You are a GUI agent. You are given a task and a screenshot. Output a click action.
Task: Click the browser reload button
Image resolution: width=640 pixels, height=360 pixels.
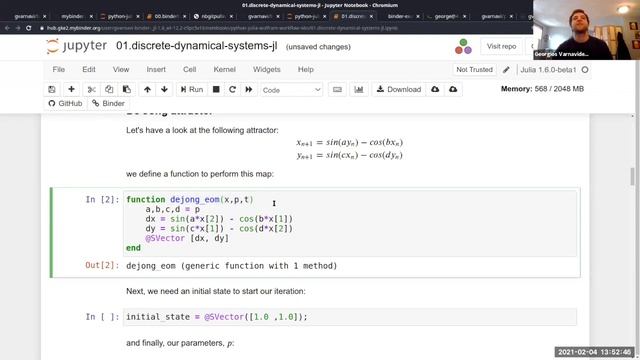coord(29,28)
